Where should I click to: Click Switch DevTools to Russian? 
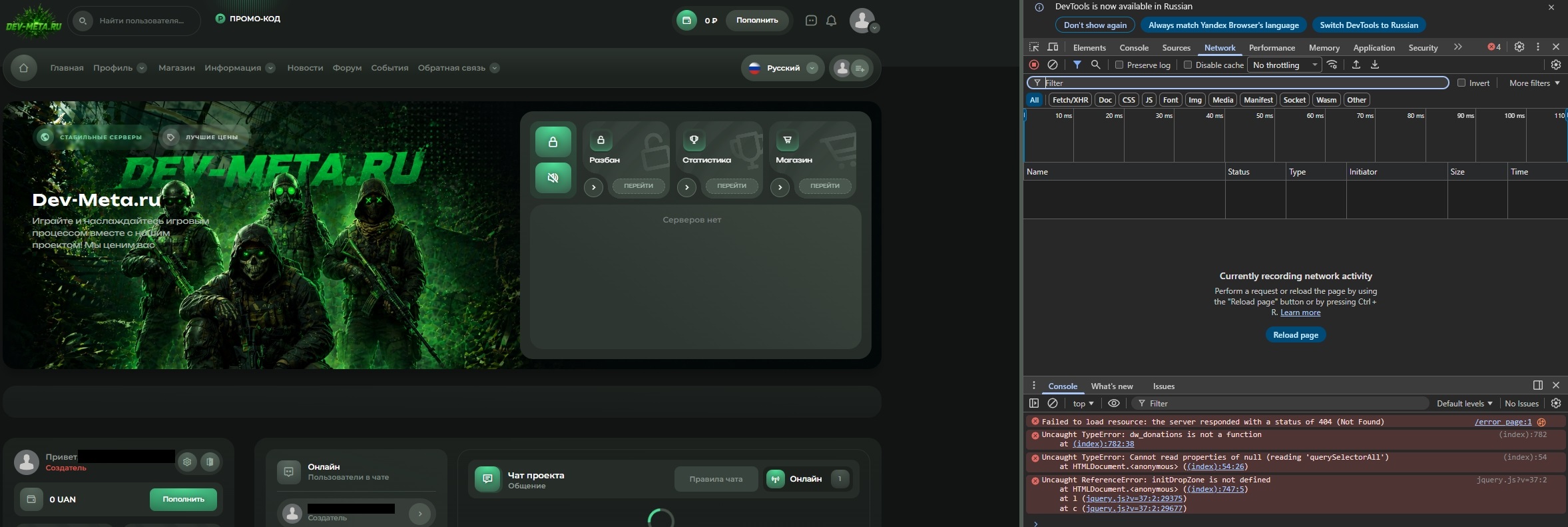click(x=1369, y=25)
